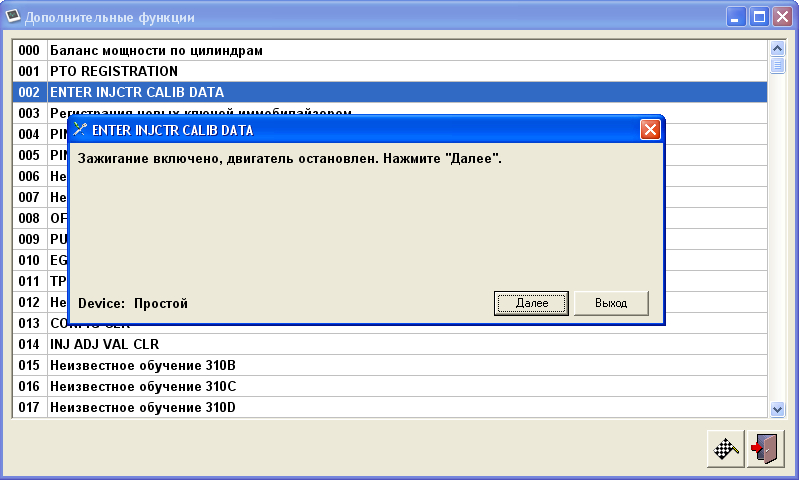Close the Дополнительные функции main window
The image size is (799, 480).
pos(781,17)
